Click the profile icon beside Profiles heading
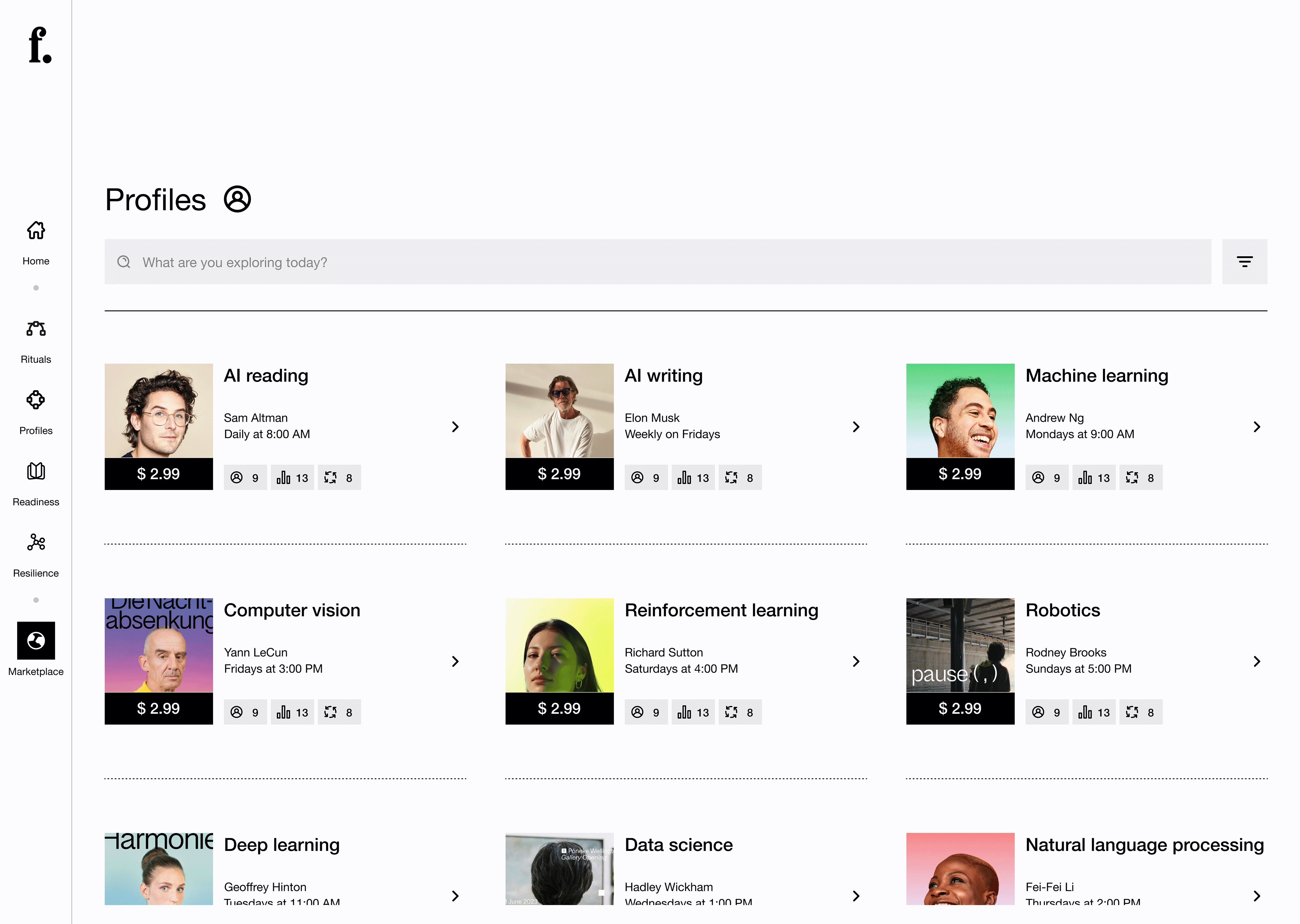 237,200
